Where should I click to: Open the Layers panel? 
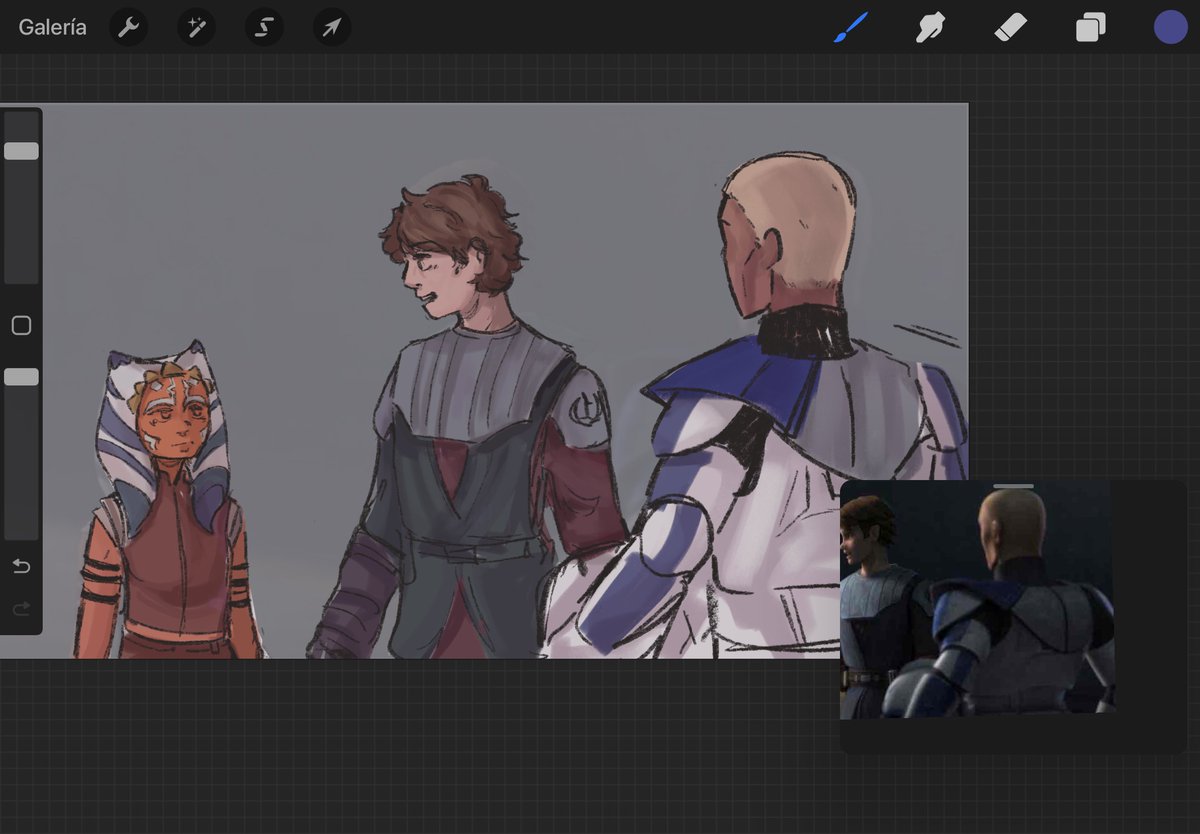coord(1090,27)
